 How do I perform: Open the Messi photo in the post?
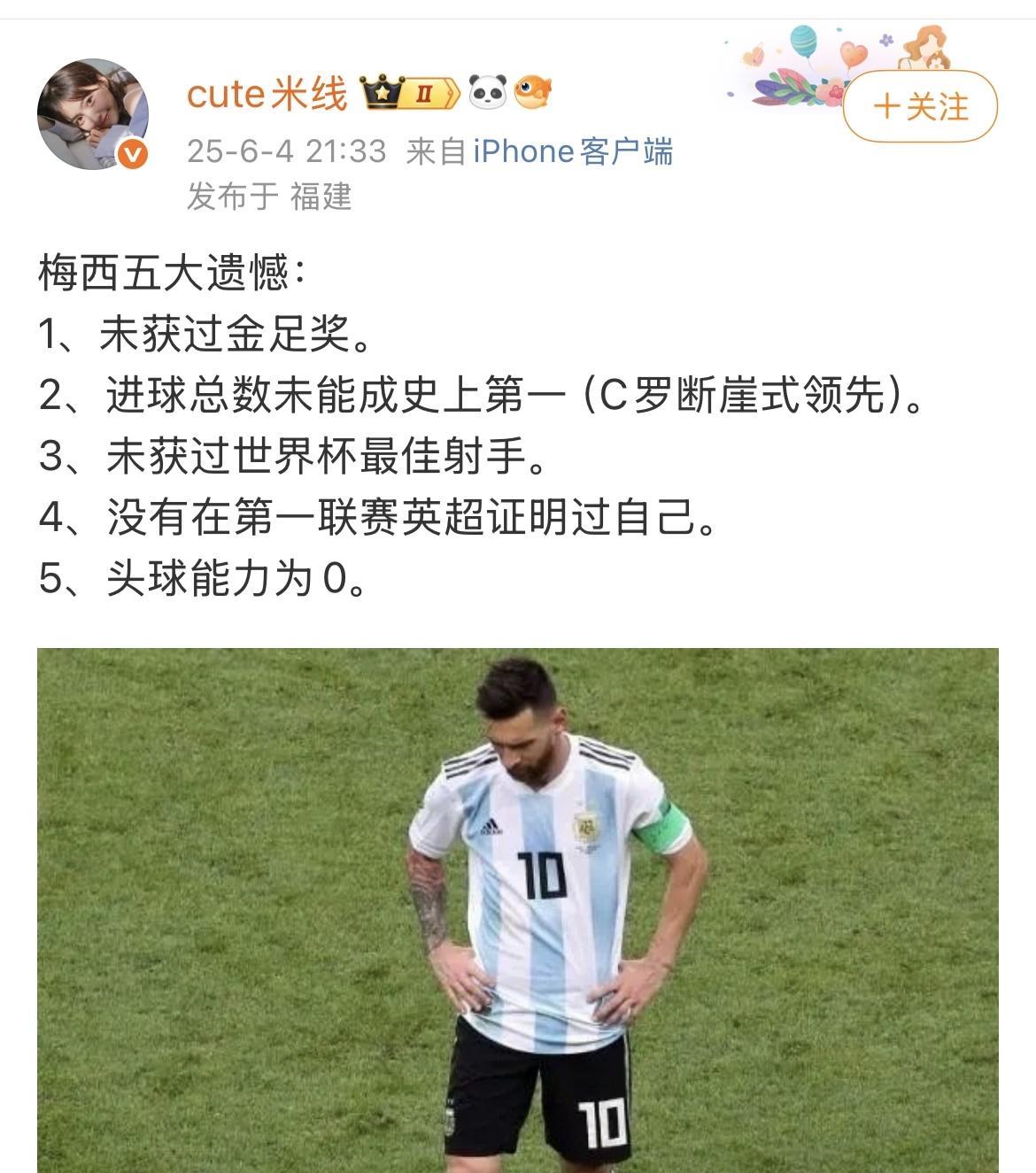point(518,910)
